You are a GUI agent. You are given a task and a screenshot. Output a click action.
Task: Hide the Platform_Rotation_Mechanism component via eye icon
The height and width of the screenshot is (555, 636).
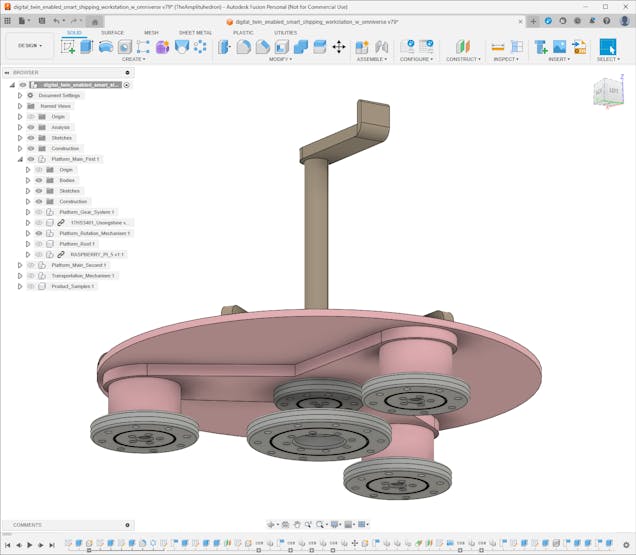(x=39, y=233)
